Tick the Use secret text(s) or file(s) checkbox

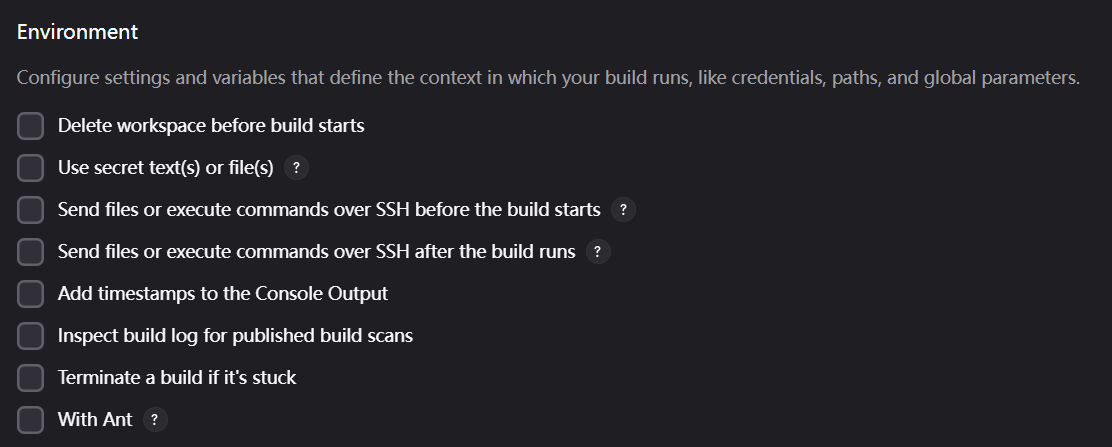tap(31, 168)
